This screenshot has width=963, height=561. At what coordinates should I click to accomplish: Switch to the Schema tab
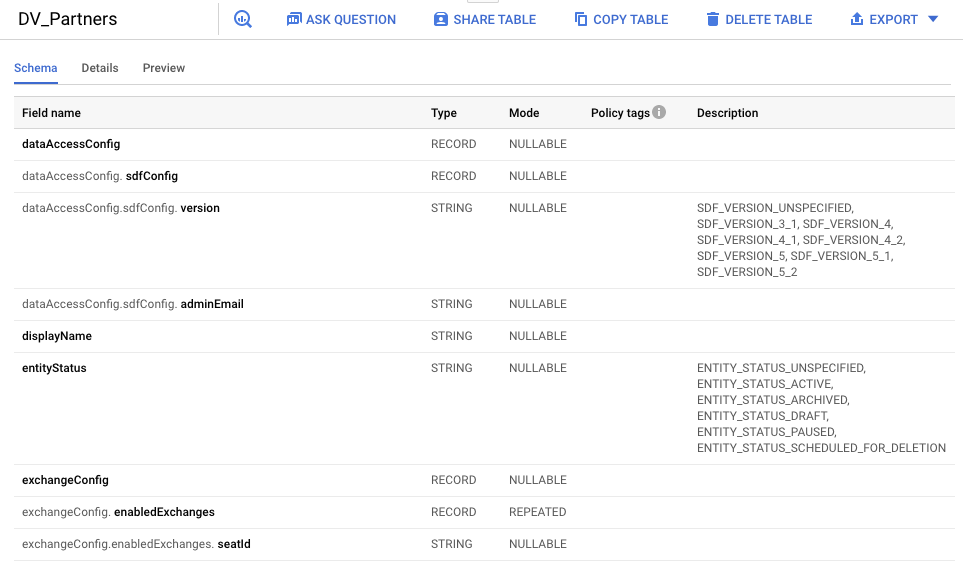36,68
